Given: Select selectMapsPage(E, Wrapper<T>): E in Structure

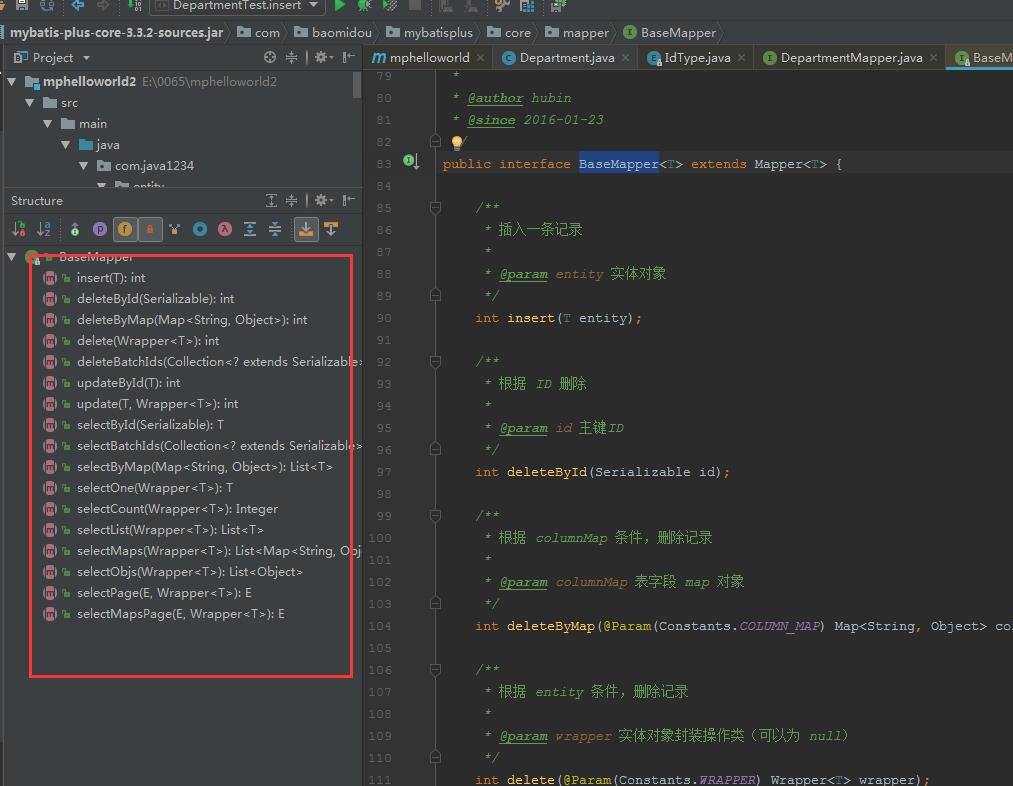Looking at the screenshot, I should 181,614.
